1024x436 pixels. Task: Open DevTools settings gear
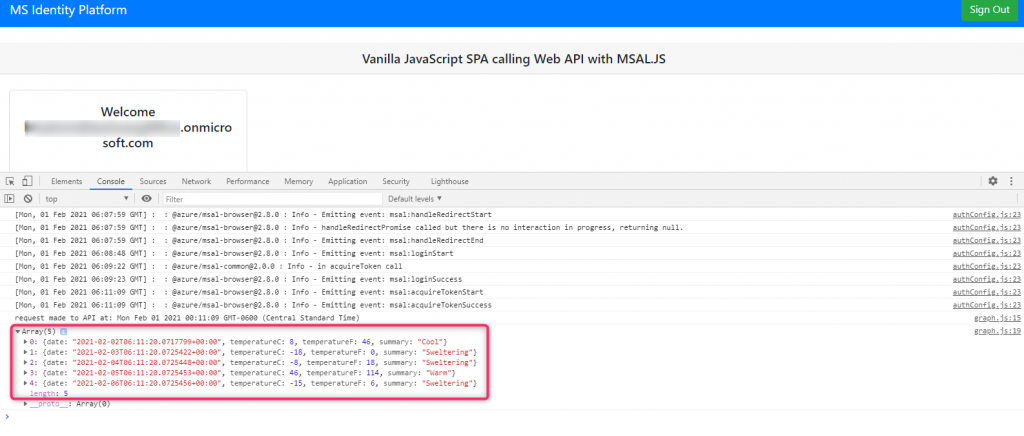pyautogui.click(x=993, y=181)
